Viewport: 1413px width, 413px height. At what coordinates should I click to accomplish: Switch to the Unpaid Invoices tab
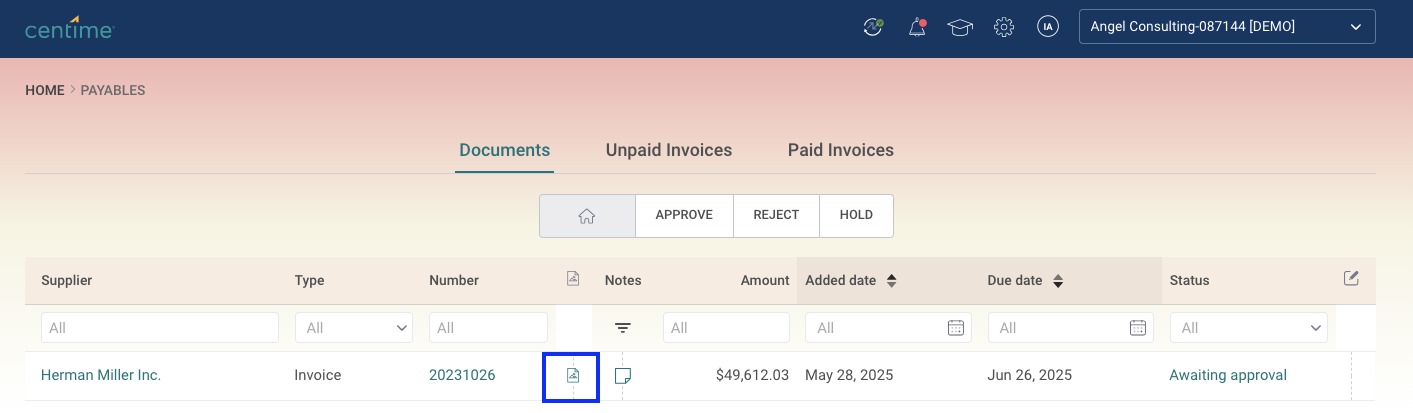click(669, 150)
